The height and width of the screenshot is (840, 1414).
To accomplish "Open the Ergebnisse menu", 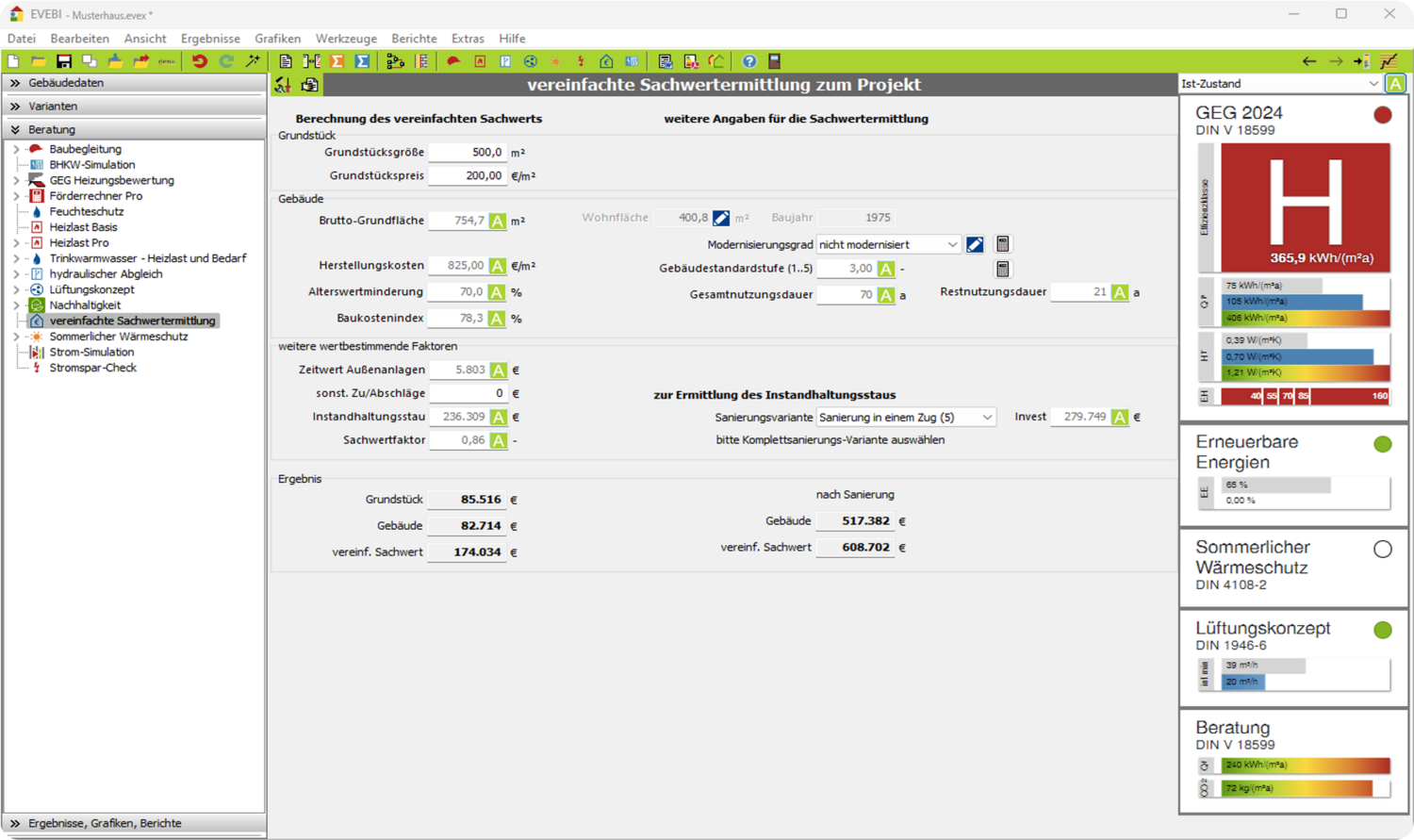I will point(210,39).
